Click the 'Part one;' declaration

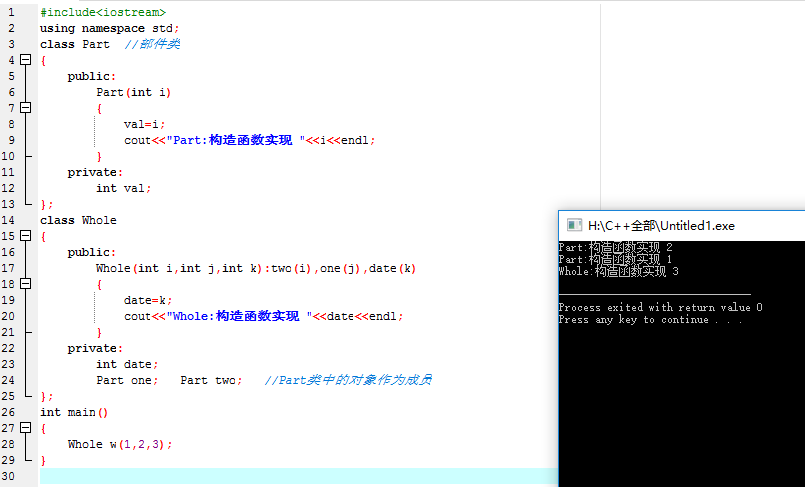click(x=127, y=380)
